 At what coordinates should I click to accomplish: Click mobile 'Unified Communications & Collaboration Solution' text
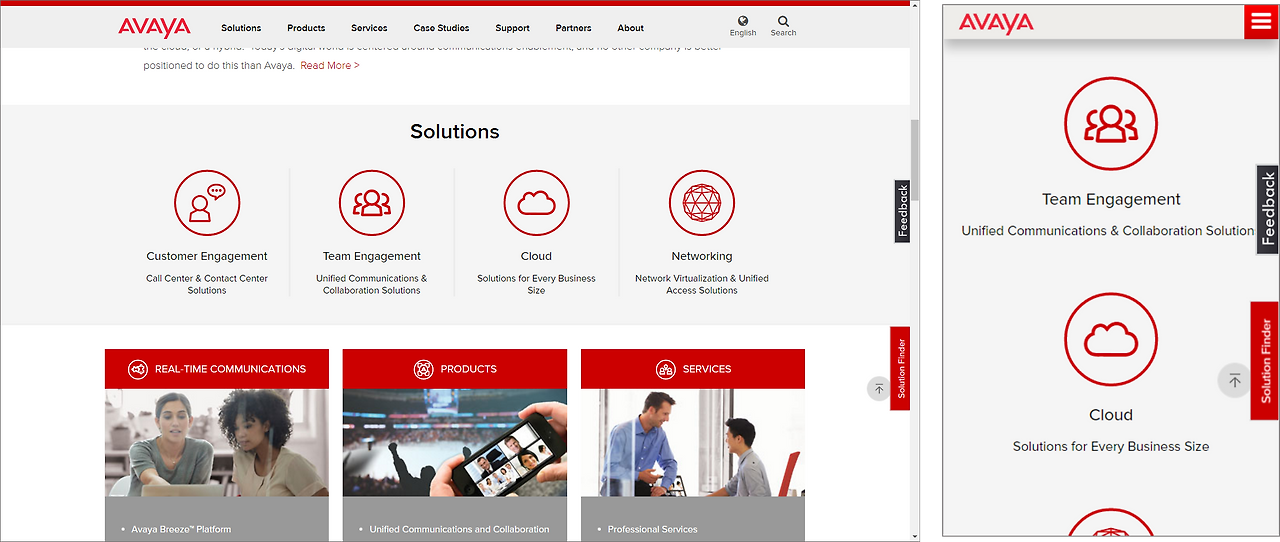[1108, 230]
